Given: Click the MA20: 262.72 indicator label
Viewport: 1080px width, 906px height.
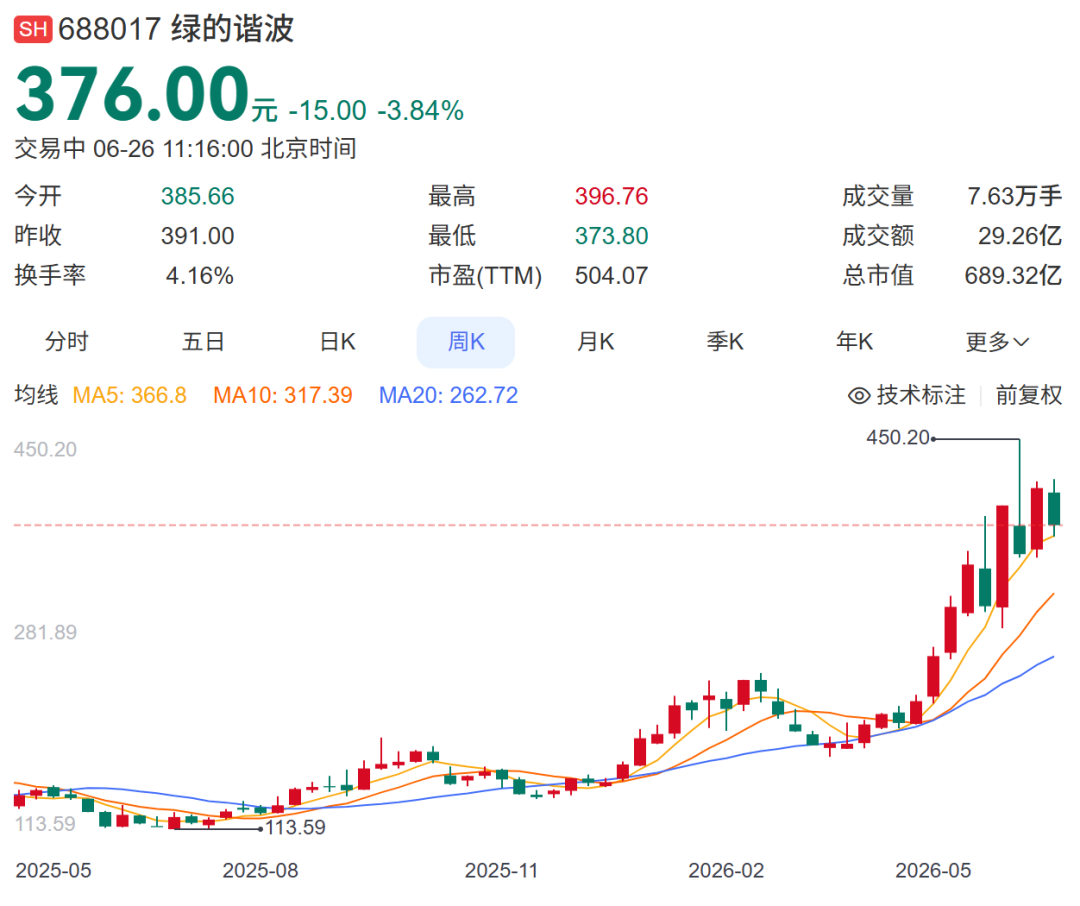Looking at the screenshot, I should pos(448,395).
